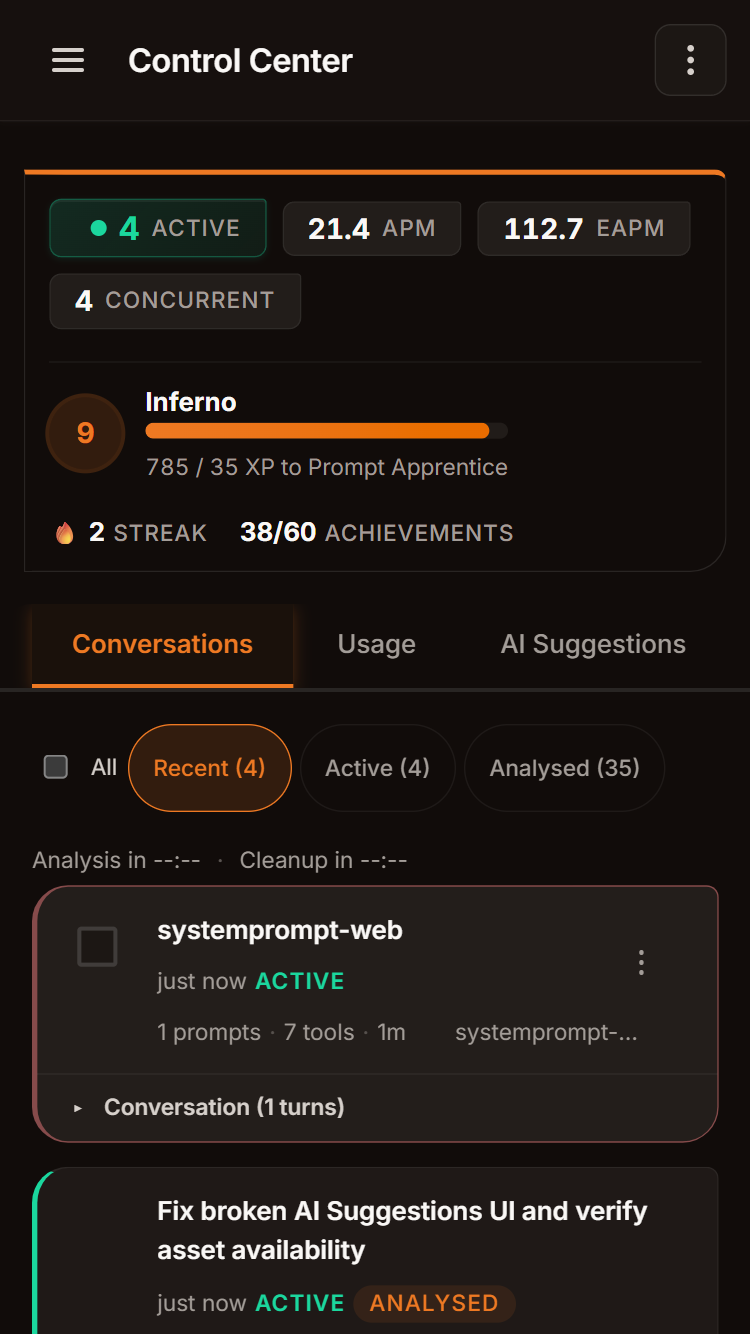Open the systemprompt-web conversation title

(280, 930)
